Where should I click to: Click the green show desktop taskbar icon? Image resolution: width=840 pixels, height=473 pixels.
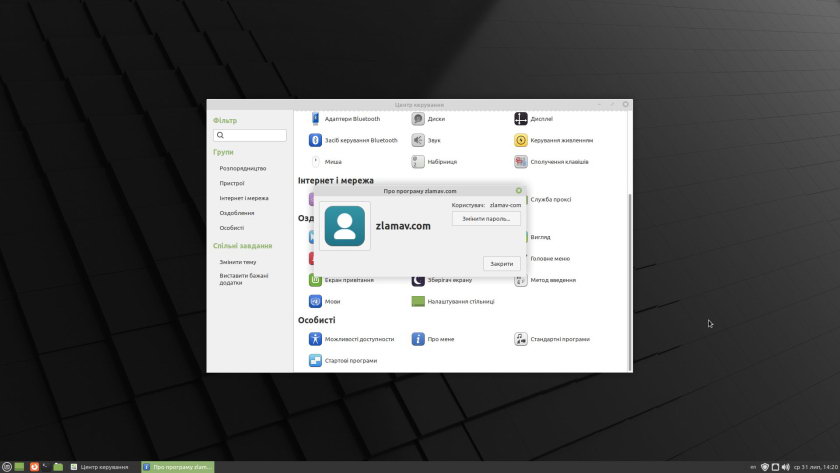coord(19,467)
